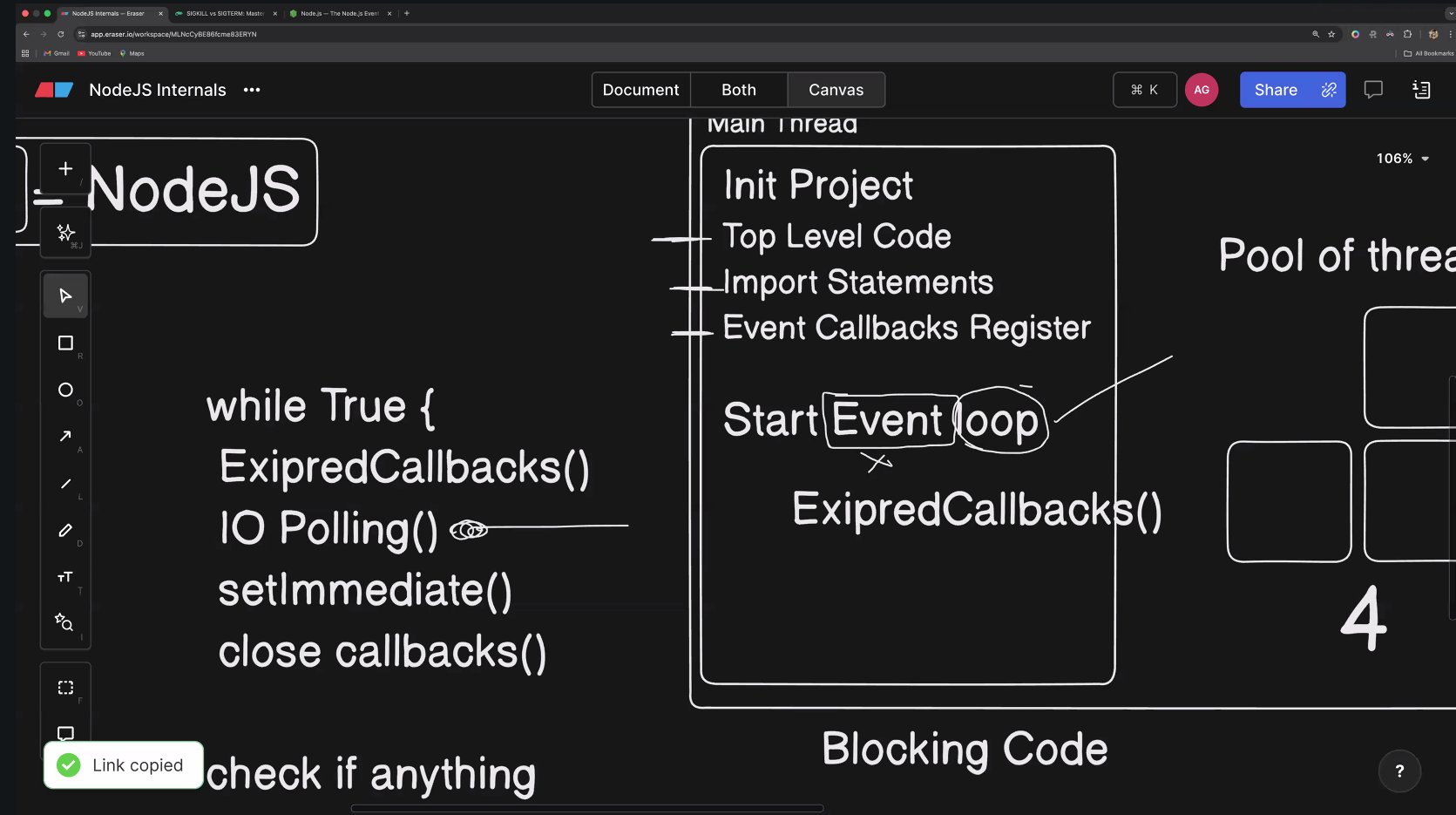Select the "Event Callbacks Register" text
The width and height of the screenshot is (1456, 815).
coord(906,328)
